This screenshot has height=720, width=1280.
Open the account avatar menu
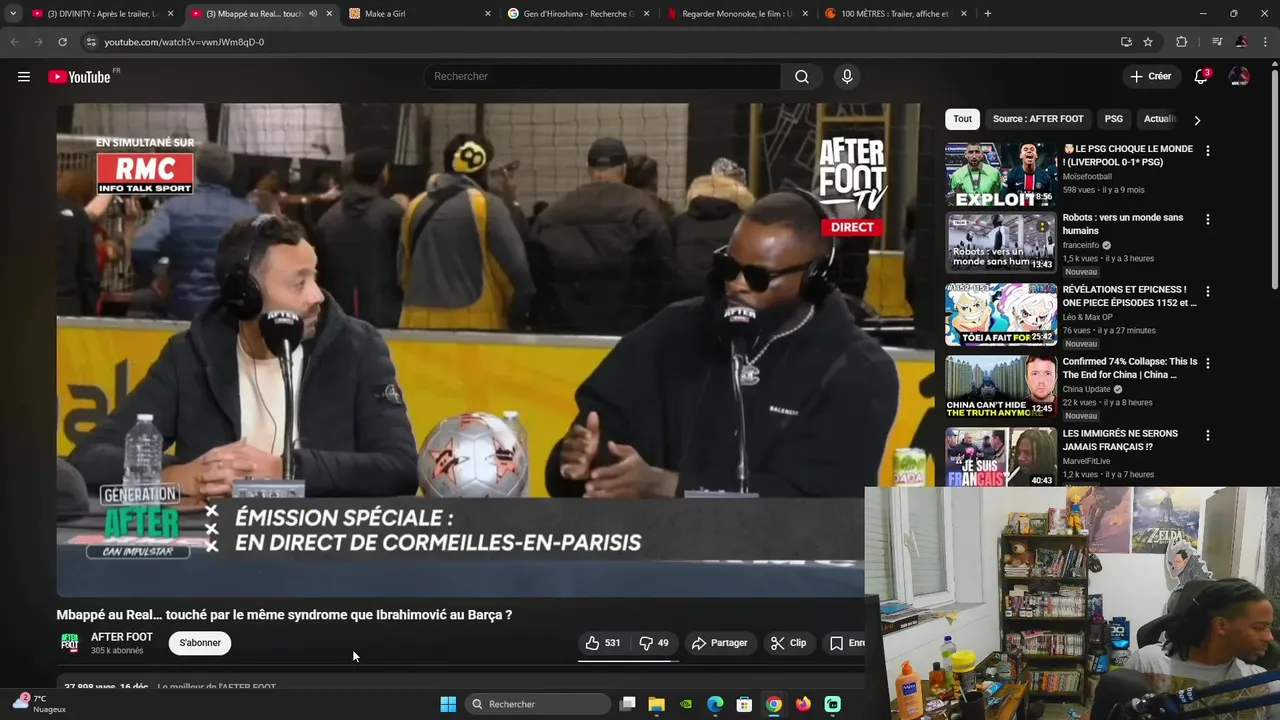pos(1239,77)
